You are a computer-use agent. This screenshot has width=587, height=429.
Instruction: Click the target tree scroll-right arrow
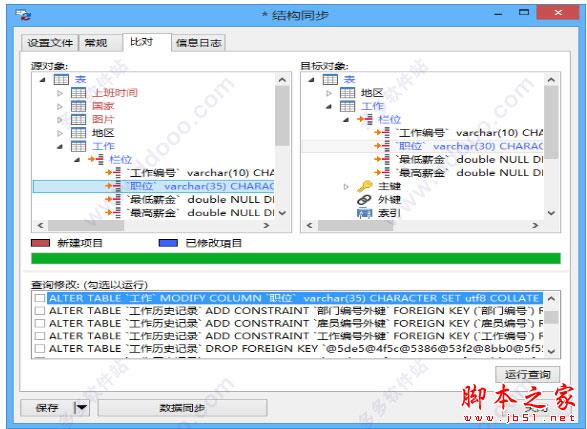[535, 225]
